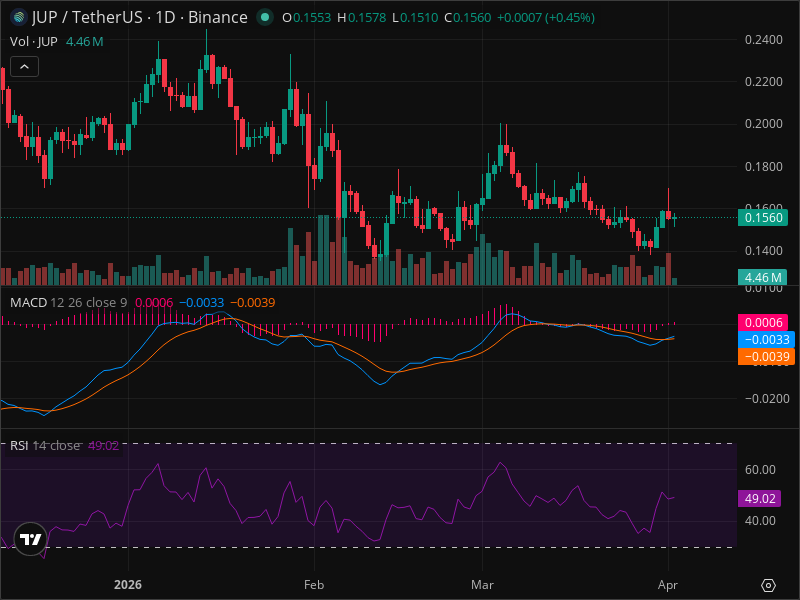Screen dimensions: 800x600
Task: Select the Vol · JUP indicator legend
Action: 34,41
